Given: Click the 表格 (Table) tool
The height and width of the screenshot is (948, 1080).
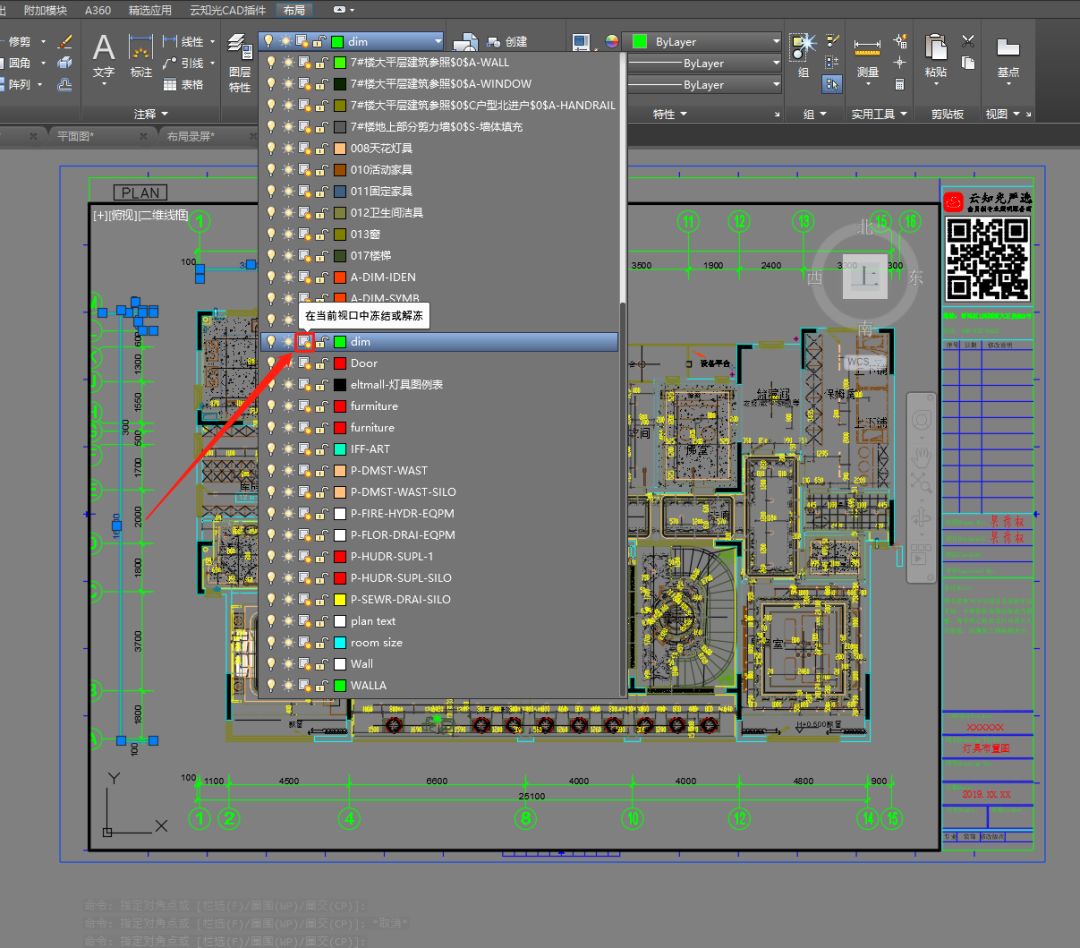Looking at the screenshot, I should (183, 85).
